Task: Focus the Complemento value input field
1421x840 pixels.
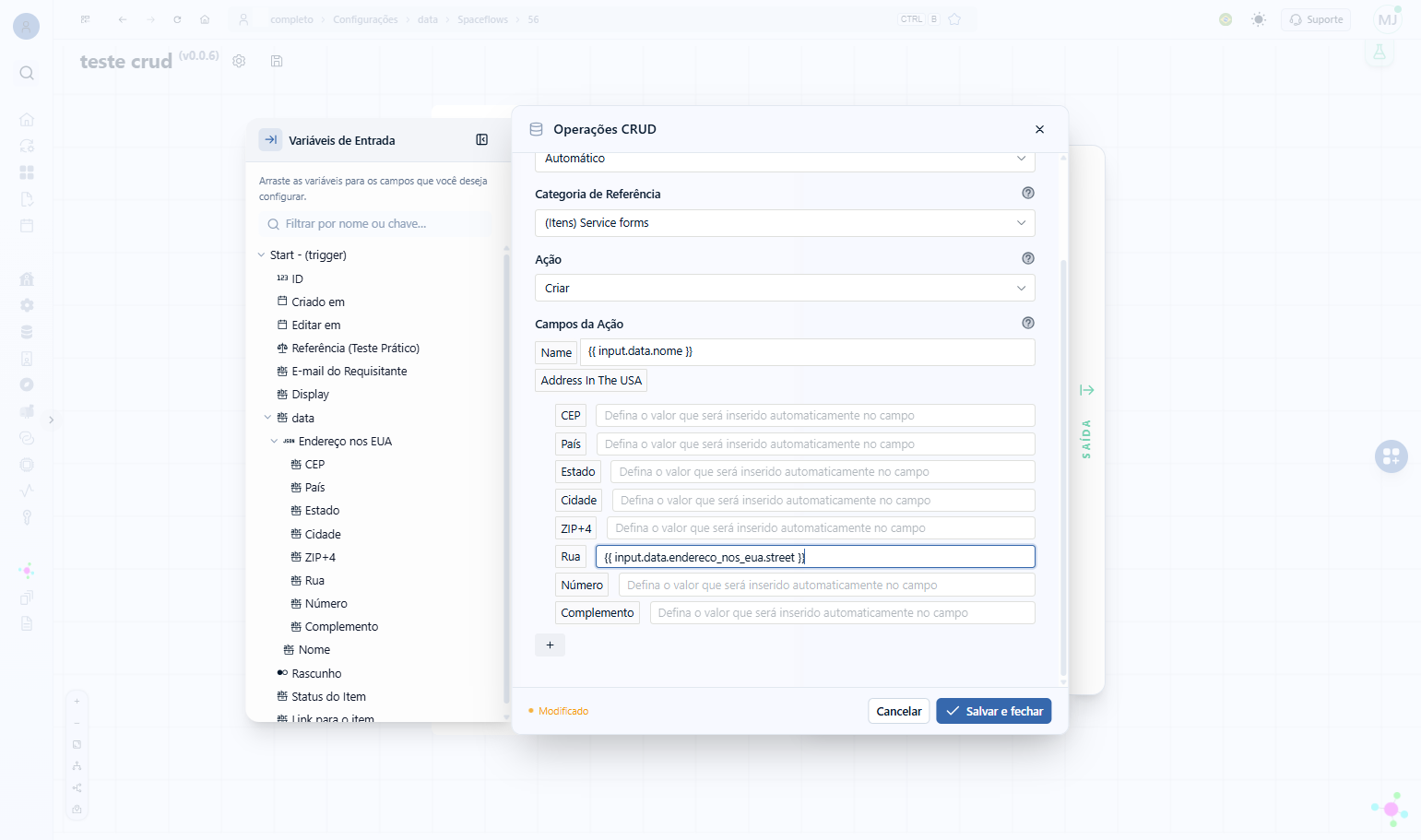Action: tap(842, 613)
